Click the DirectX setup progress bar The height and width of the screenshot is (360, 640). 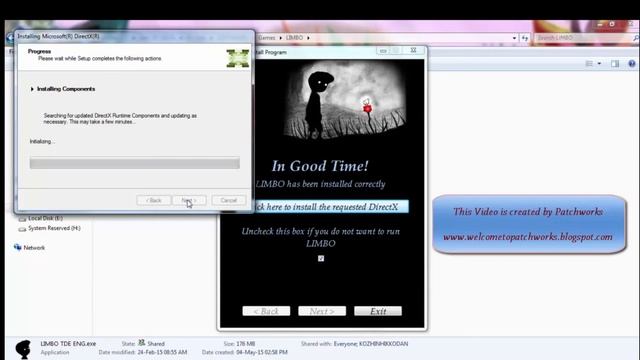135,163
